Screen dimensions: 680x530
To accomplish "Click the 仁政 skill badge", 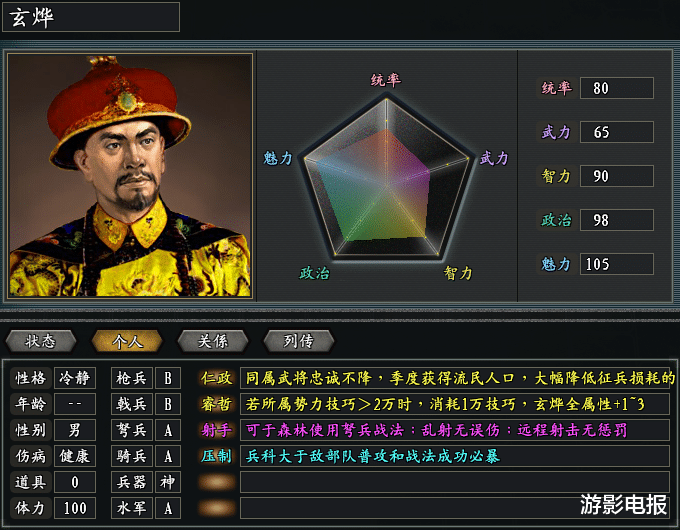I will pyautogui.click(x=216, y=378).
